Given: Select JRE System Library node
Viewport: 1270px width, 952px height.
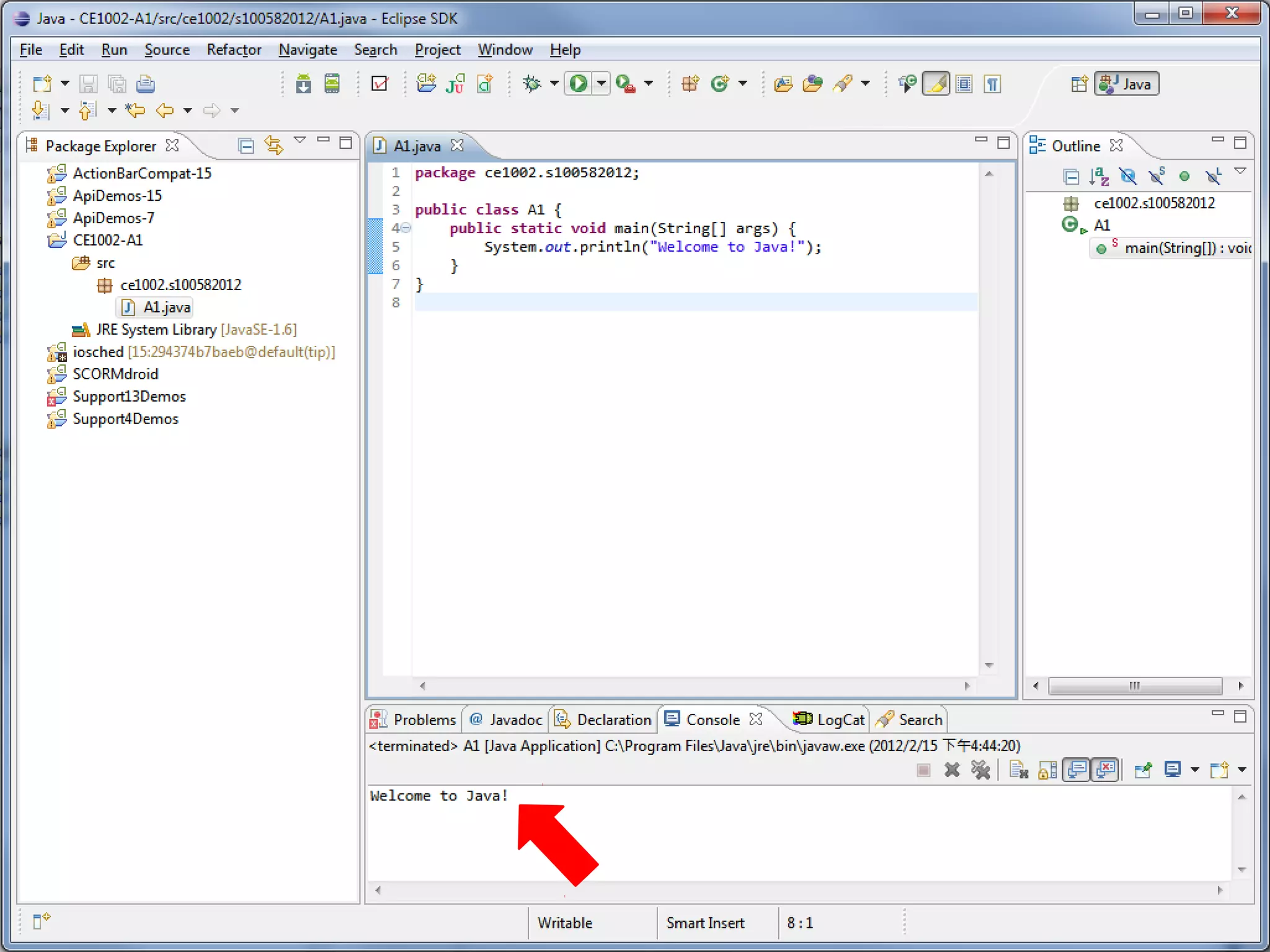Looking at the screenshot, I should click(x=185, y=330).
